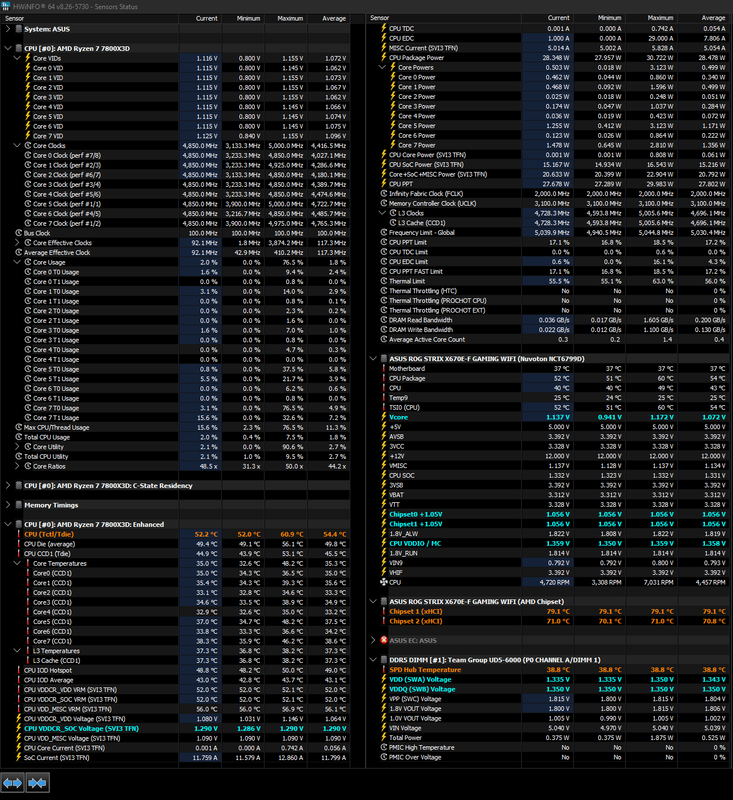The width and height of the screenshot is (733, 800).
Task: Select the CPU PPT FAST Limit row
Action: point(549,271)
